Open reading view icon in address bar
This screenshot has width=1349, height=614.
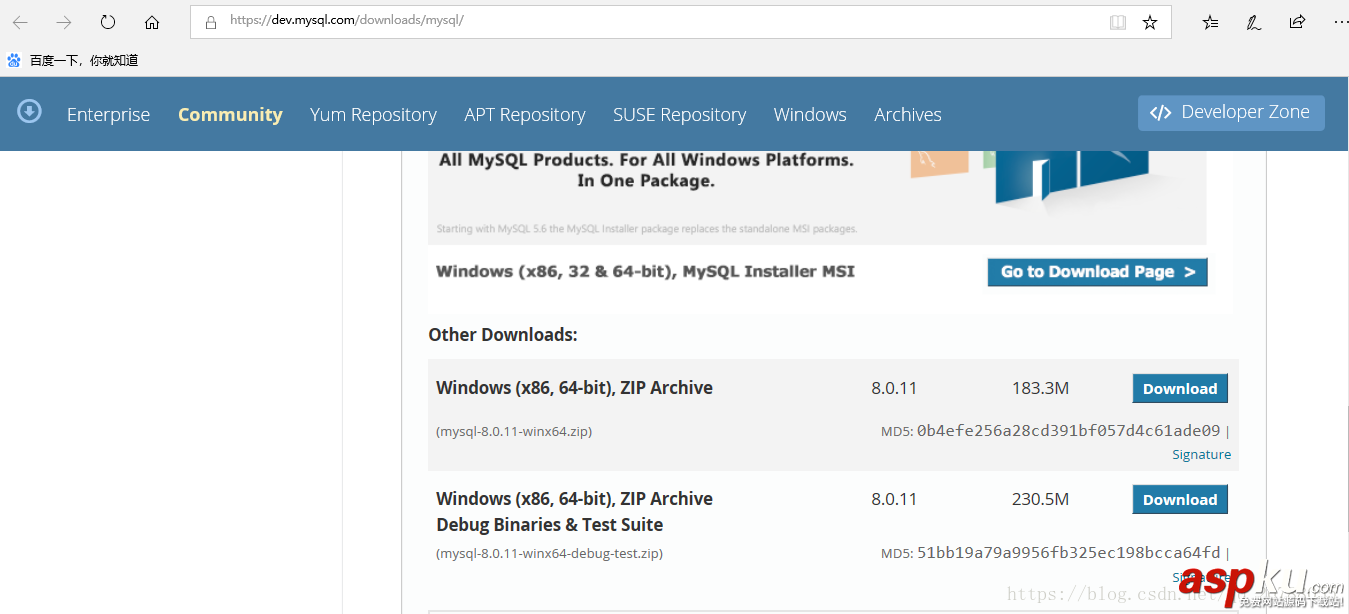tap(1118, 22)
